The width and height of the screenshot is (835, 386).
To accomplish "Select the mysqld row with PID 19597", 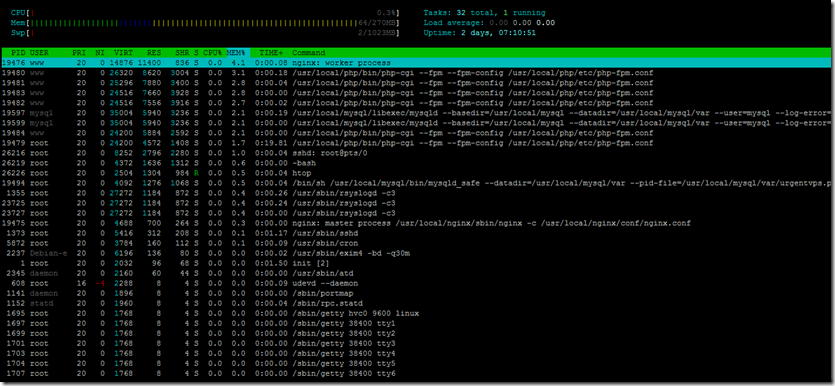I will click(416, 113).
